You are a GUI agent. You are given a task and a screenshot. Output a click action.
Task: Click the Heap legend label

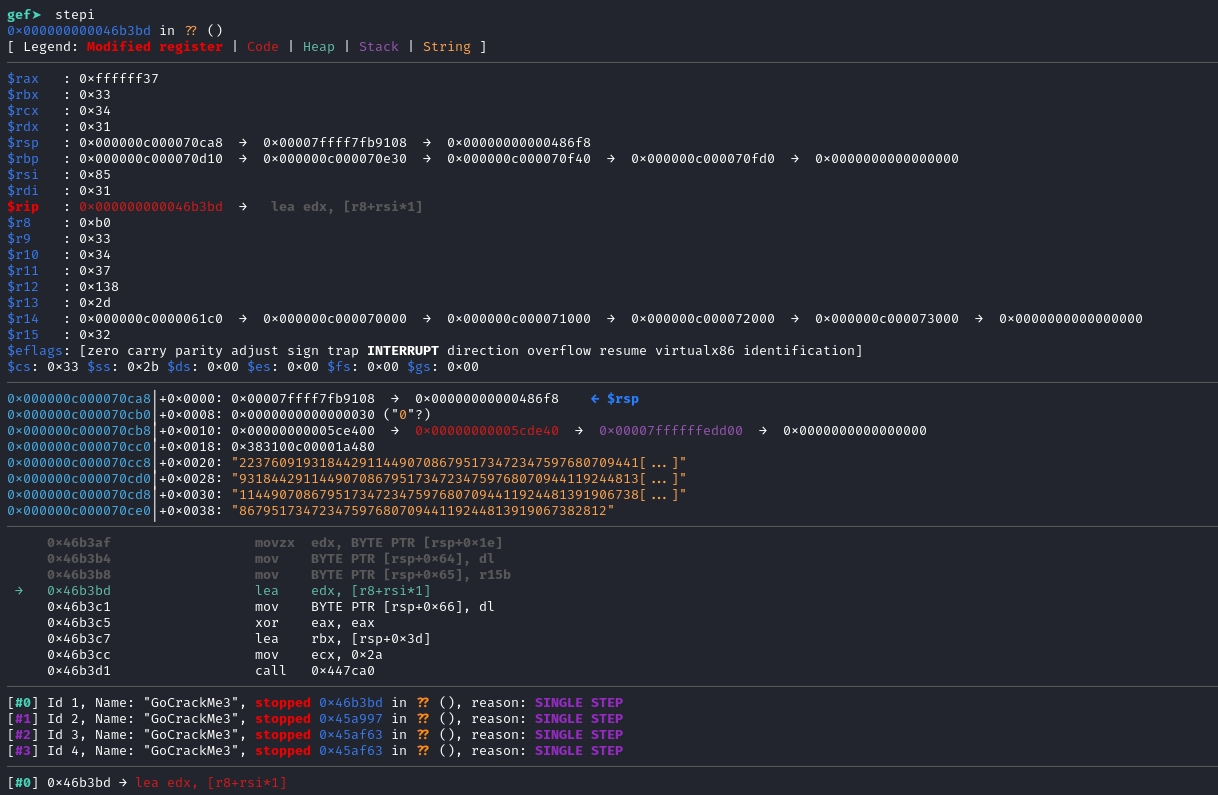[x=319, y=47]
